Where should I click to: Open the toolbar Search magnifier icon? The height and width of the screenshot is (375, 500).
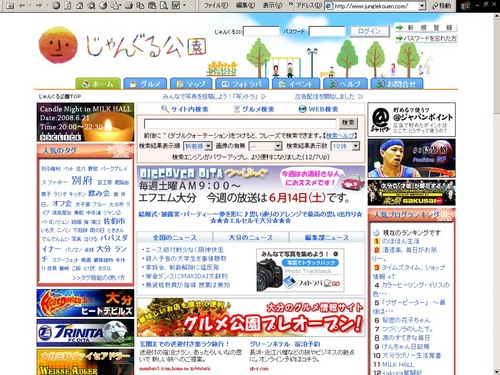91,6
